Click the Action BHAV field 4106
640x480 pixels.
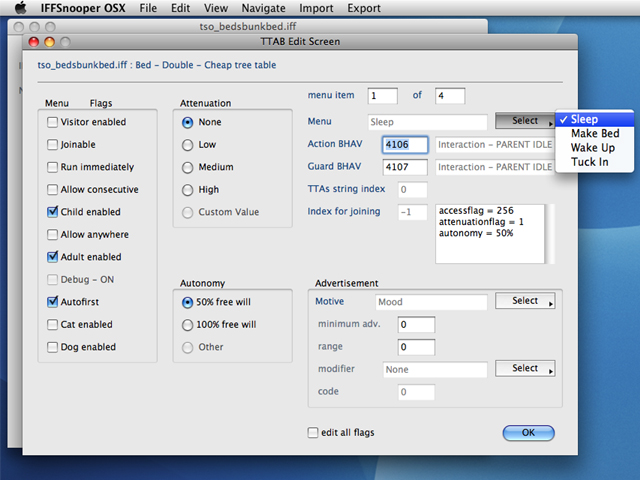(x=405, y=144)
